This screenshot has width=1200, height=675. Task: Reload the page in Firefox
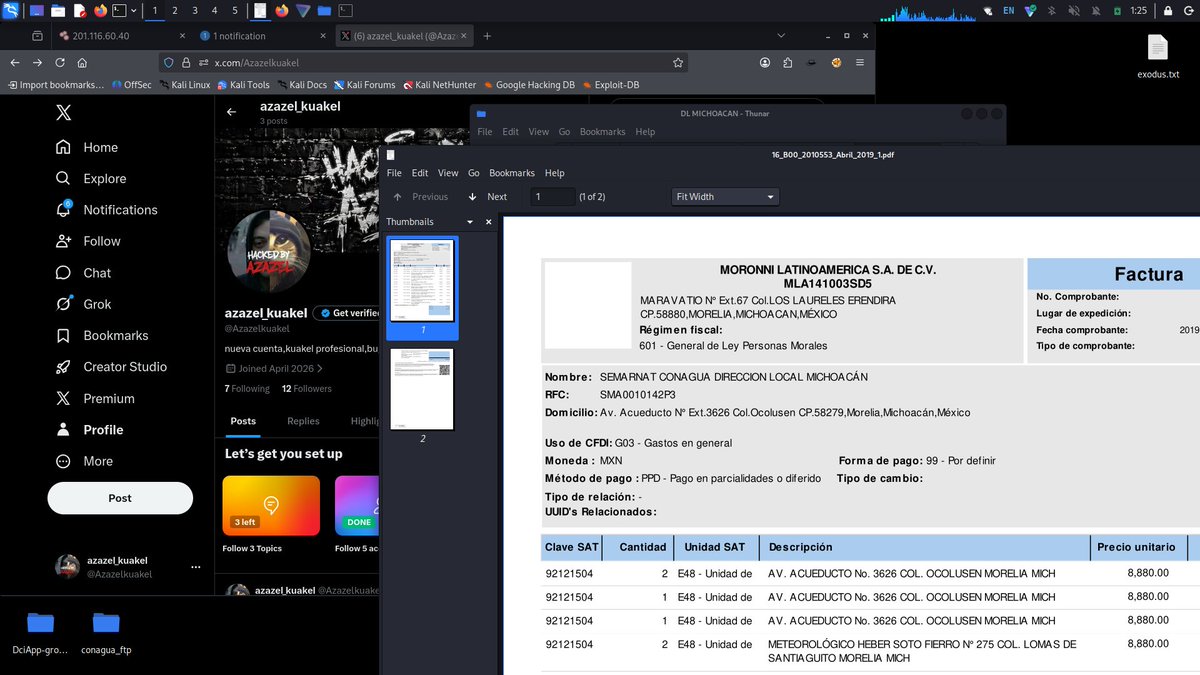click(x=60, y=62)
